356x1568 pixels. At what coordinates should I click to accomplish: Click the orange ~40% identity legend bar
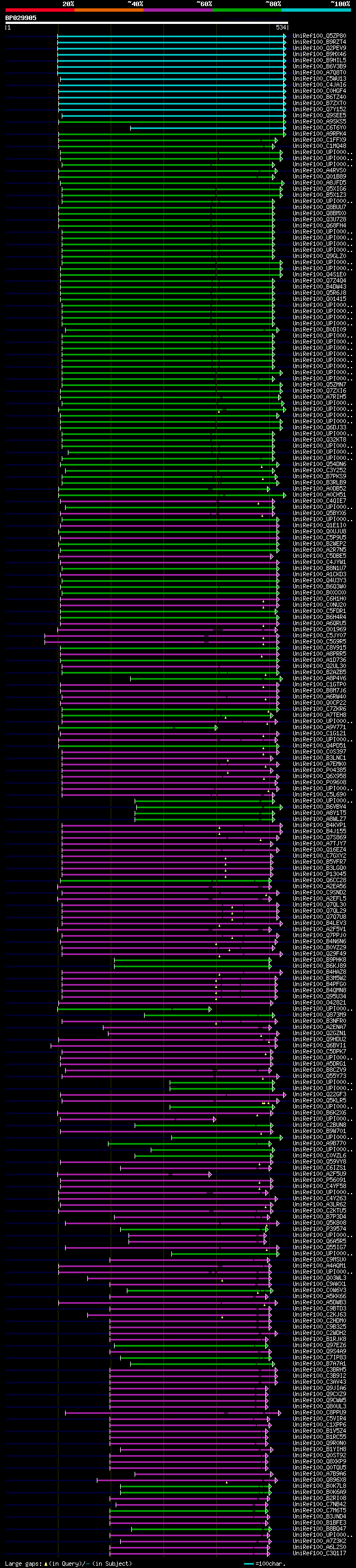pos(109,10)
